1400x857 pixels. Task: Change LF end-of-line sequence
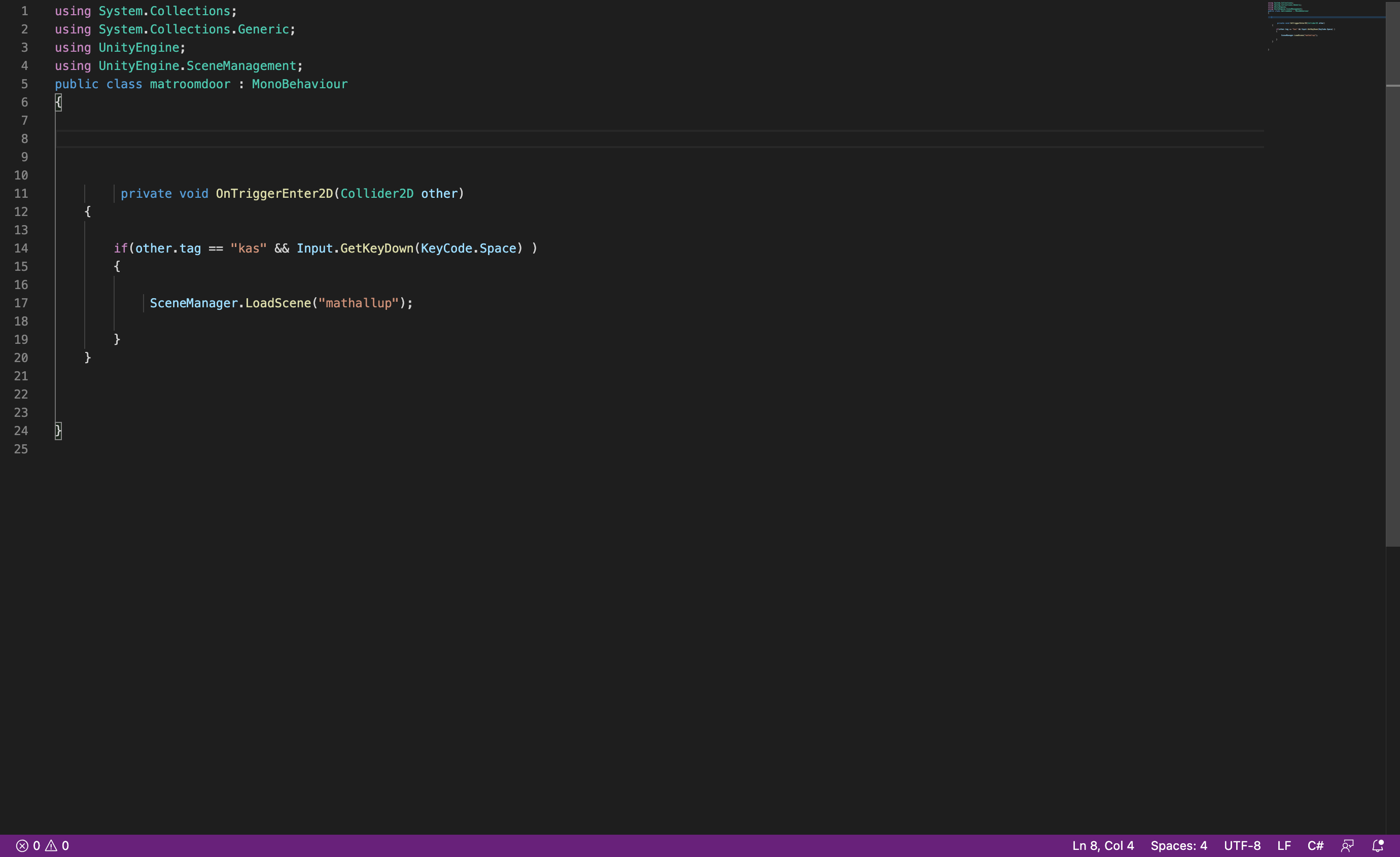click(1284, 846)
